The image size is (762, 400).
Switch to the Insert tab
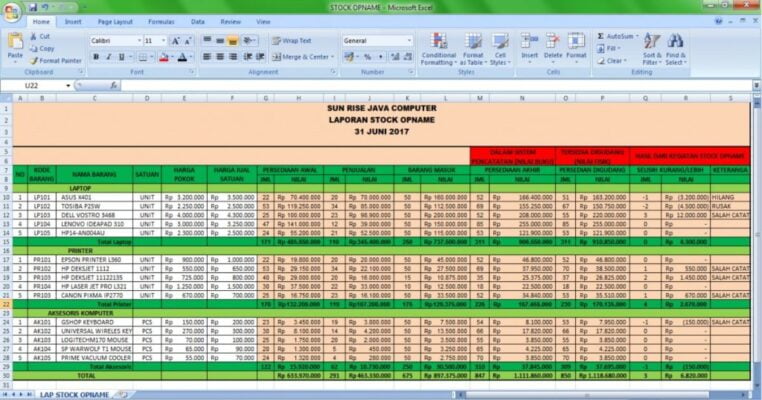(73, 22)
